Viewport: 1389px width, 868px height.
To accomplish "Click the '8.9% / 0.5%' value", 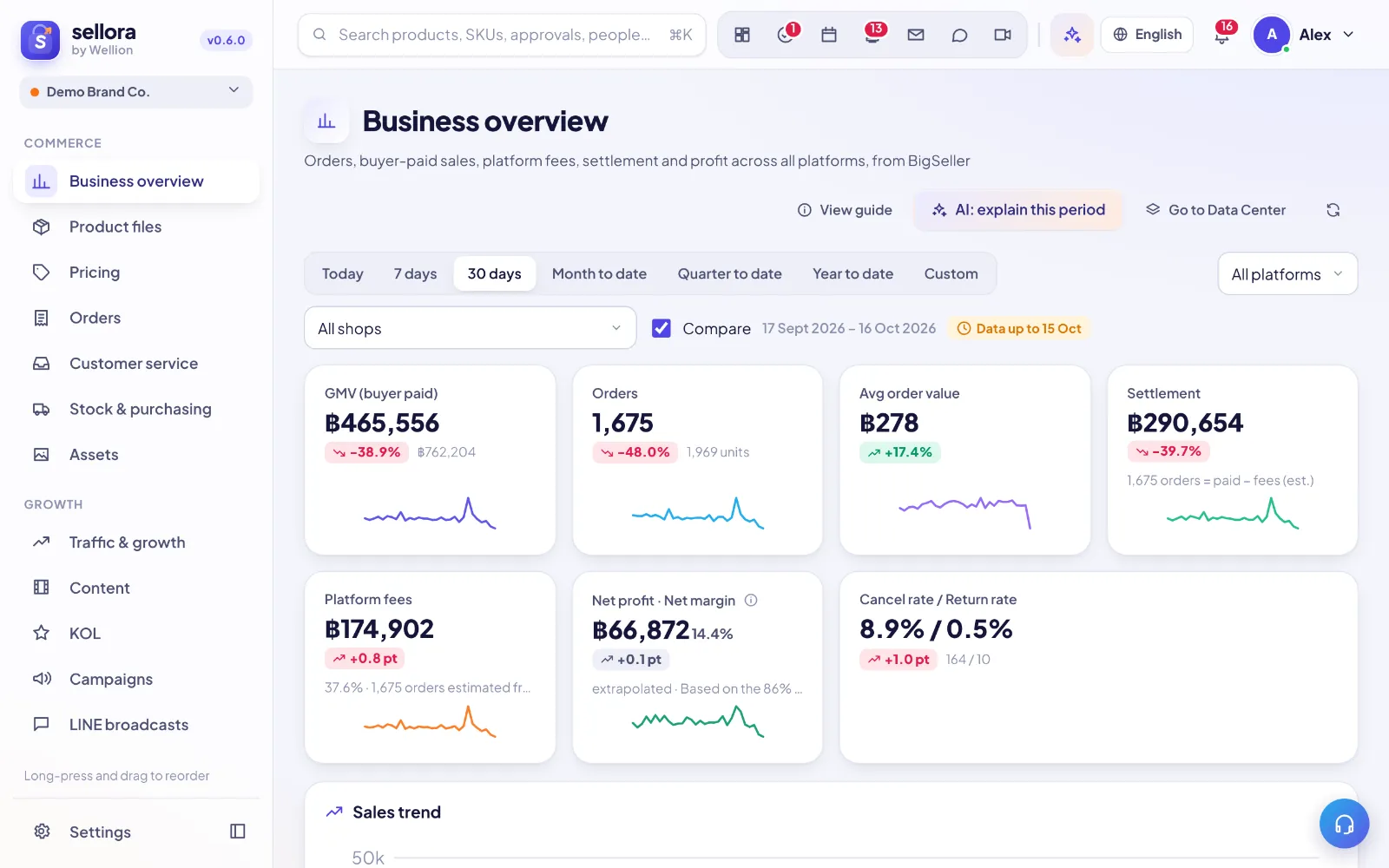I will 936,629.
